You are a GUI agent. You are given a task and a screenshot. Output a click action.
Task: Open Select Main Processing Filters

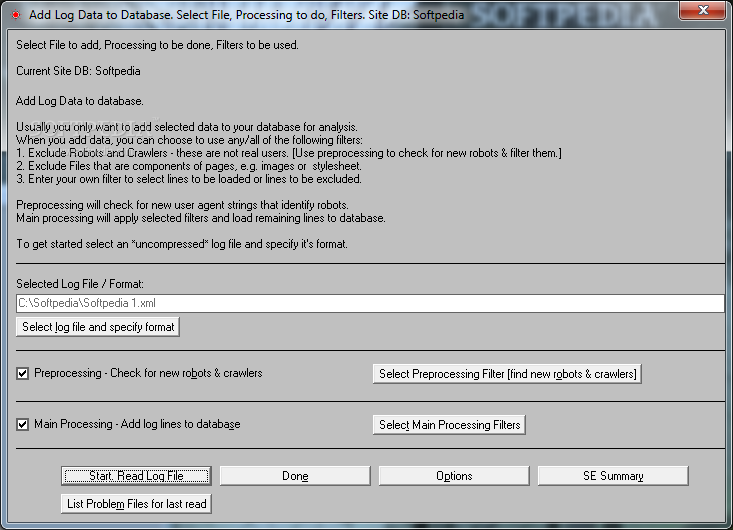pos(449,425)
